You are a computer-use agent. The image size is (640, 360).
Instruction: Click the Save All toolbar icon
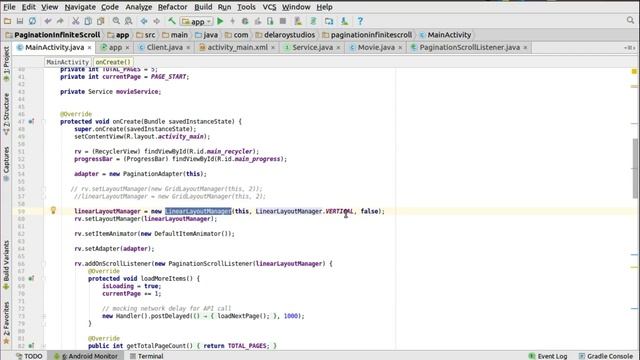click(x=20, y=21)
